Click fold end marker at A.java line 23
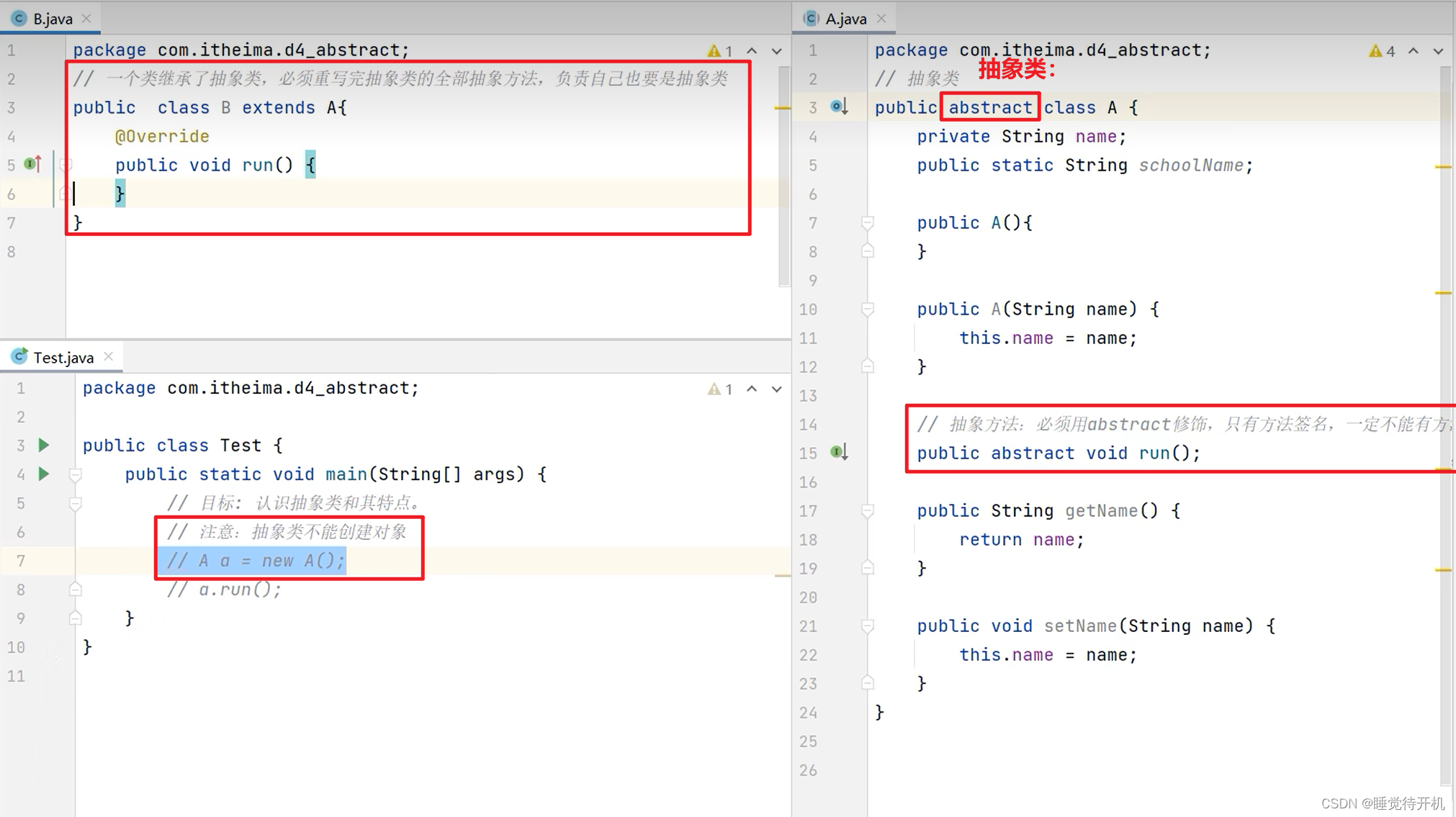This screenshot has height=817, width=1456. pyautogui.click(x=868, y=683)
